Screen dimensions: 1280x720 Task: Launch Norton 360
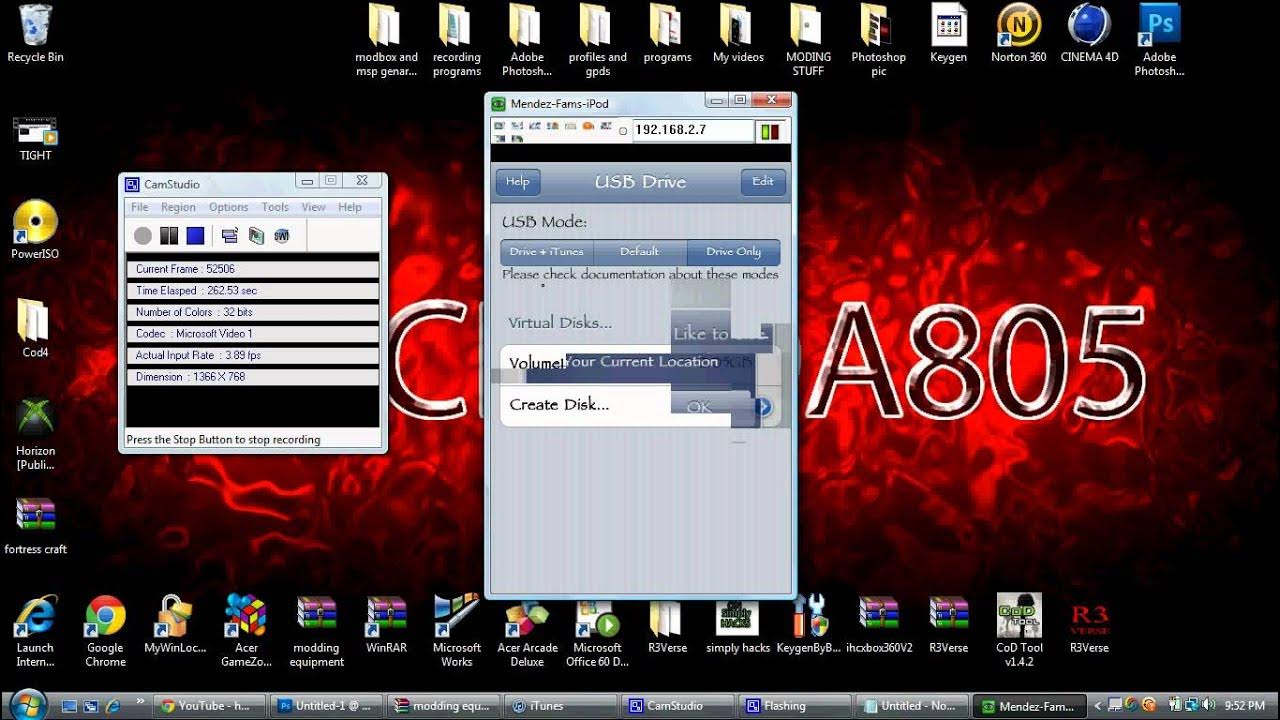1019,34
